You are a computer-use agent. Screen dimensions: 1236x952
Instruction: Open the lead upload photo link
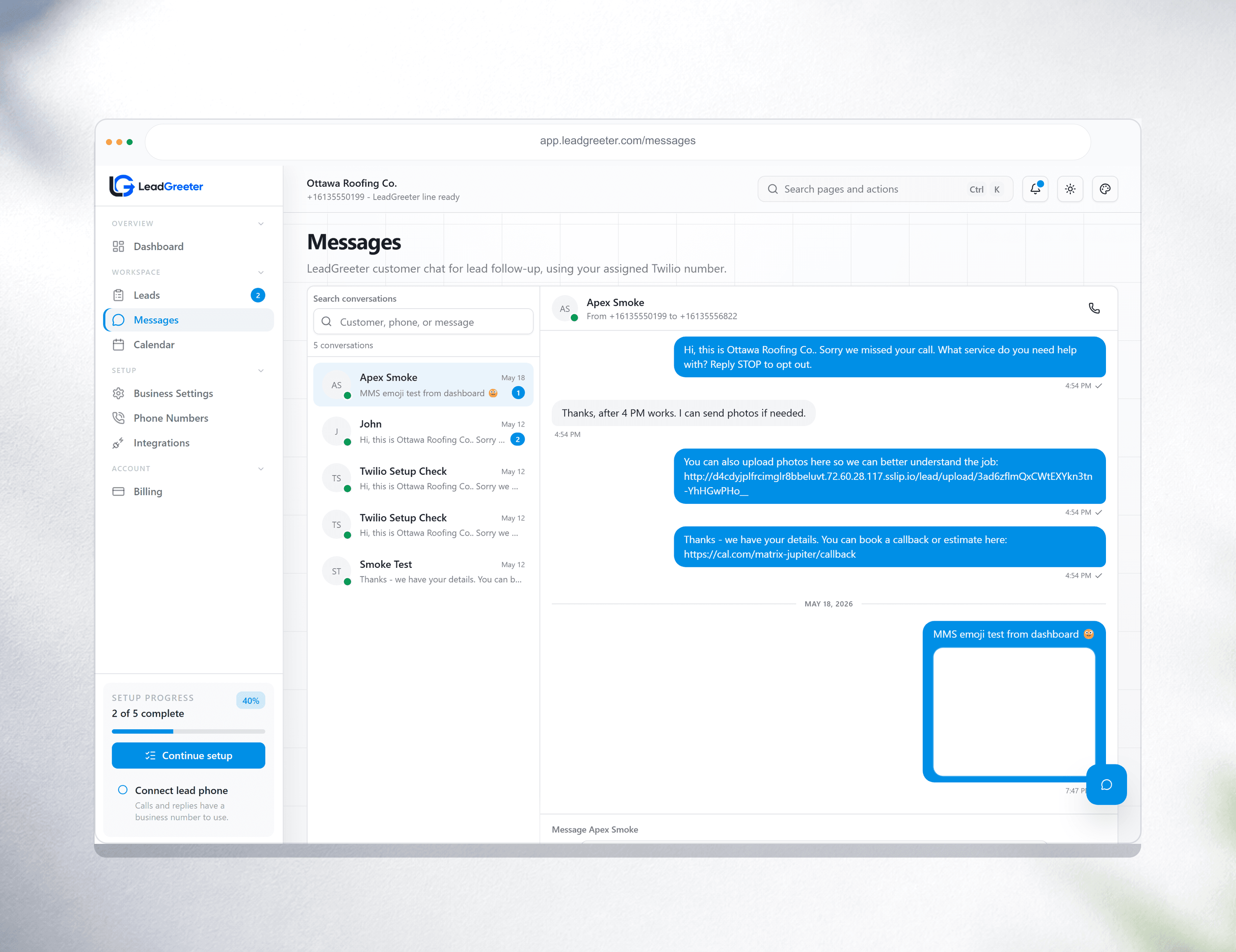[888, 483]
